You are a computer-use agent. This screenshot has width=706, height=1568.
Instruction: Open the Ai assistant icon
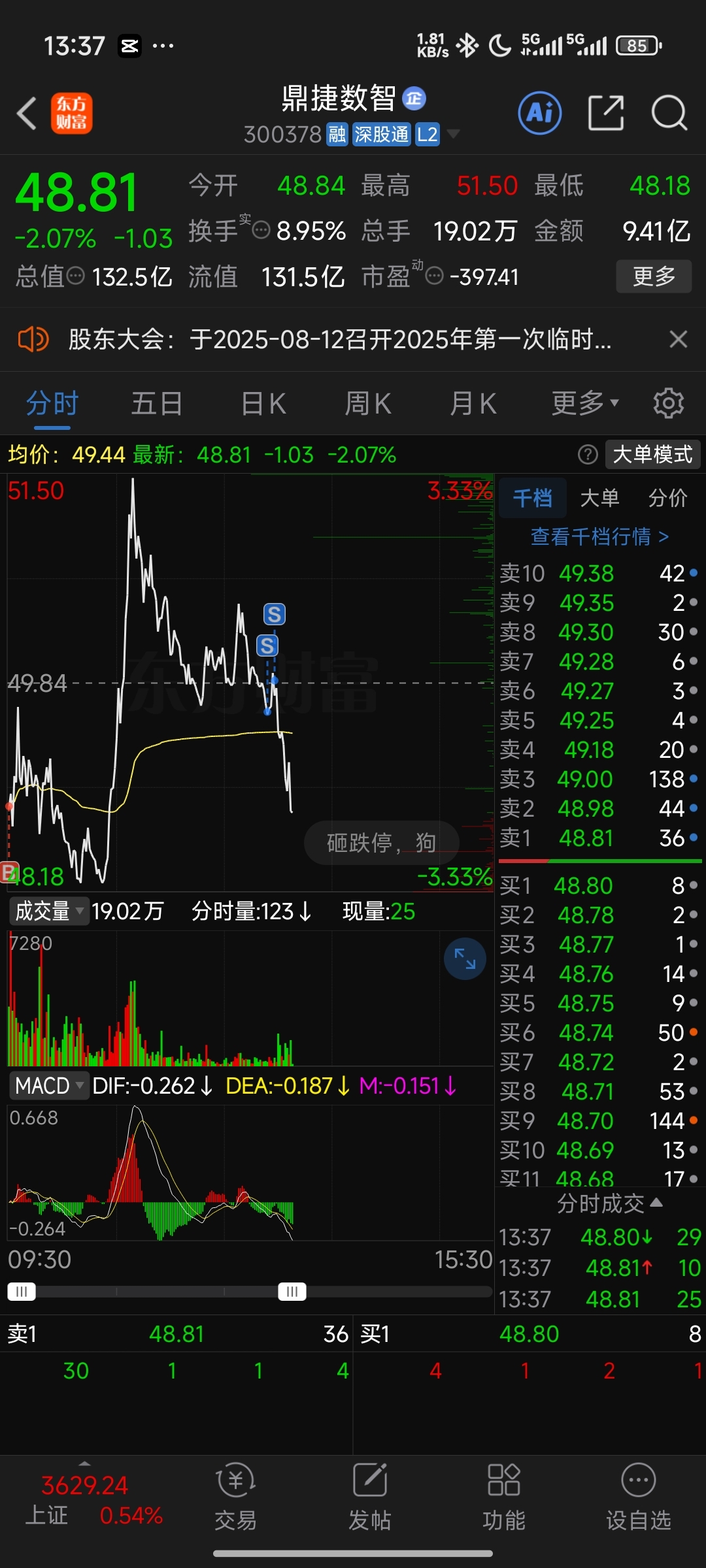[540, 114]
